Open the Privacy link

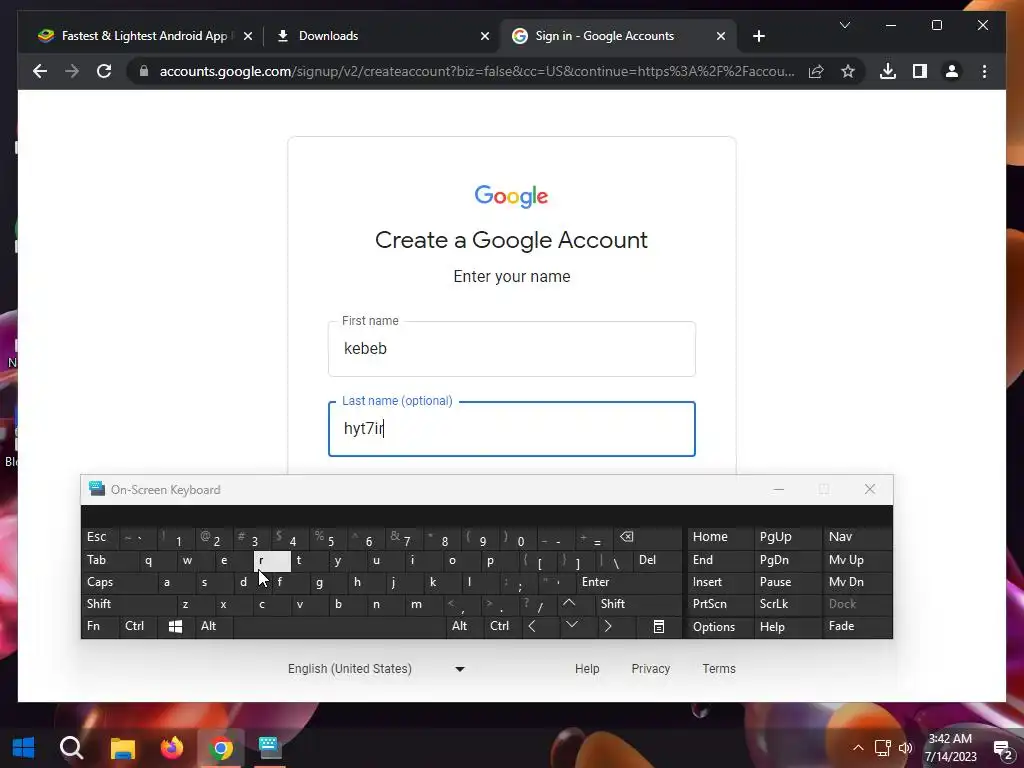(x=650, y=669)
